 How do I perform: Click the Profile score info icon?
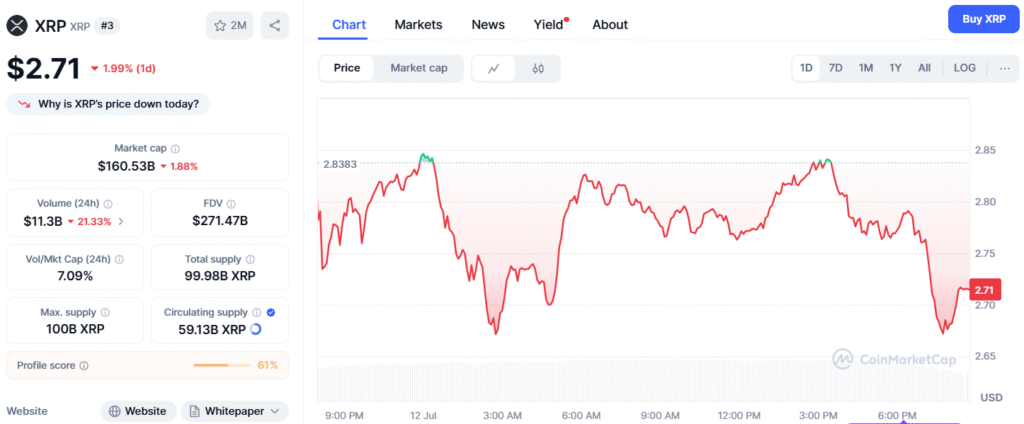point(84,365)
